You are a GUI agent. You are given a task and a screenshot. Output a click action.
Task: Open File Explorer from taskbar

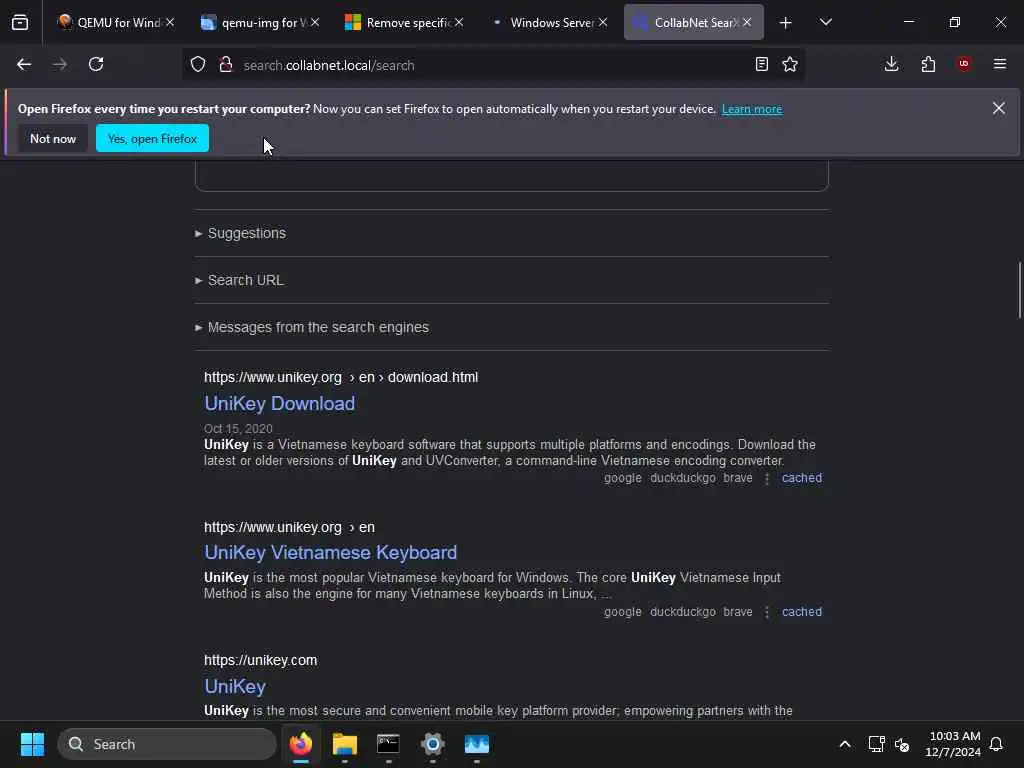pos(345,744)
